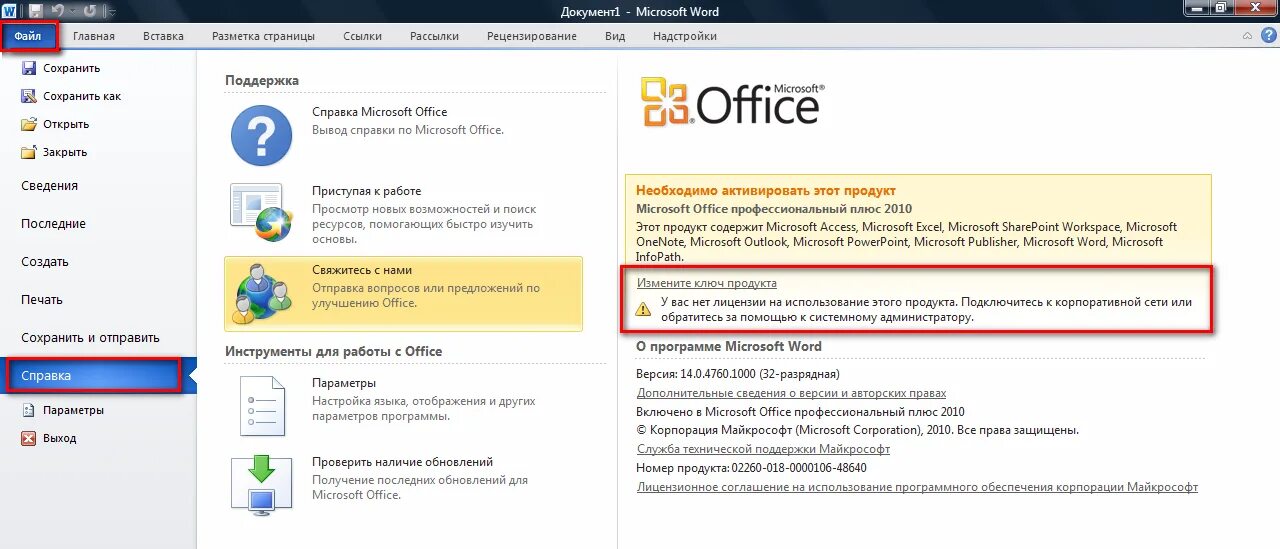This screenshot has height=549, width=1280.
Task: Click the Номер продукта: 02260-018-0000106-48640 text
Action: tap(751, 468)
